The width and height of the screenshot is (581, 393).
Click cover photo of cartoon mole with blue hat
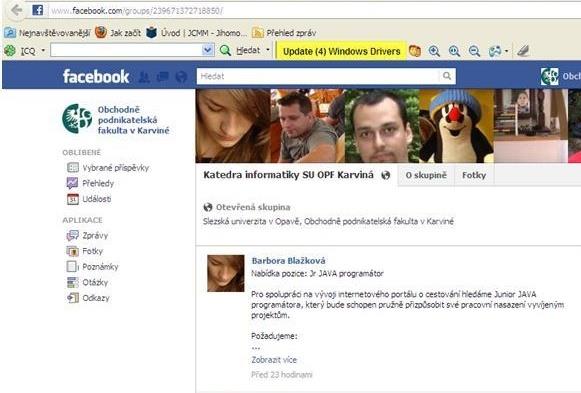(456, 126)
